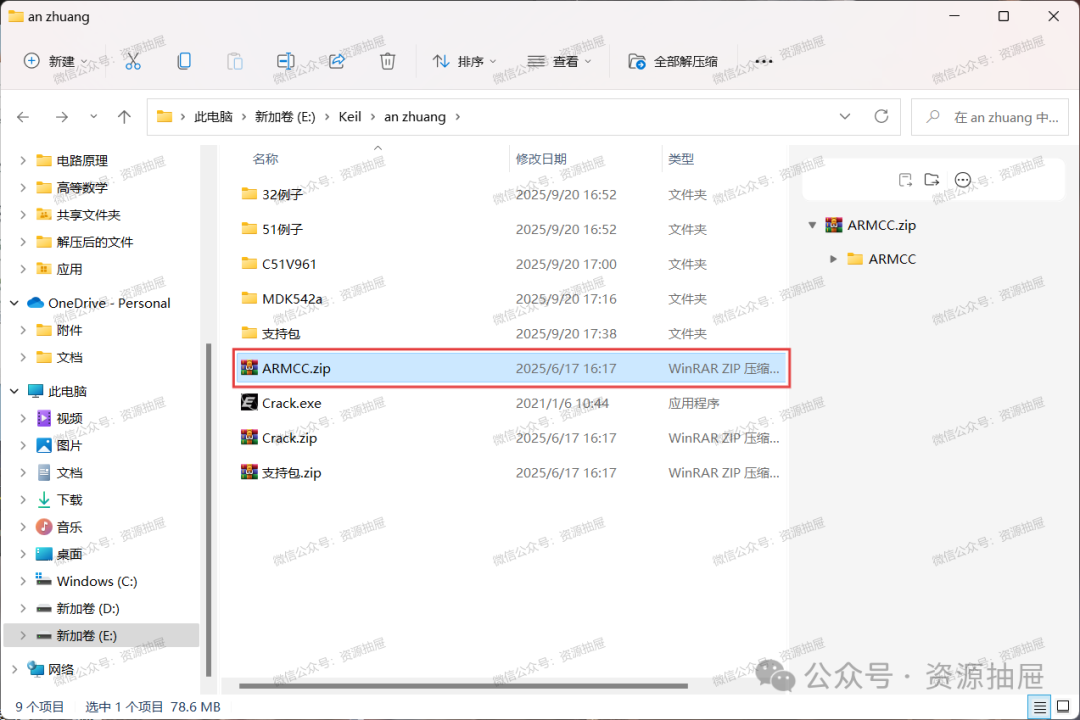The width and height of the screenshot is (1080, 720).
Task: Click 此电脑 in the address breadcrumb
Action: (x=214, y=117)
